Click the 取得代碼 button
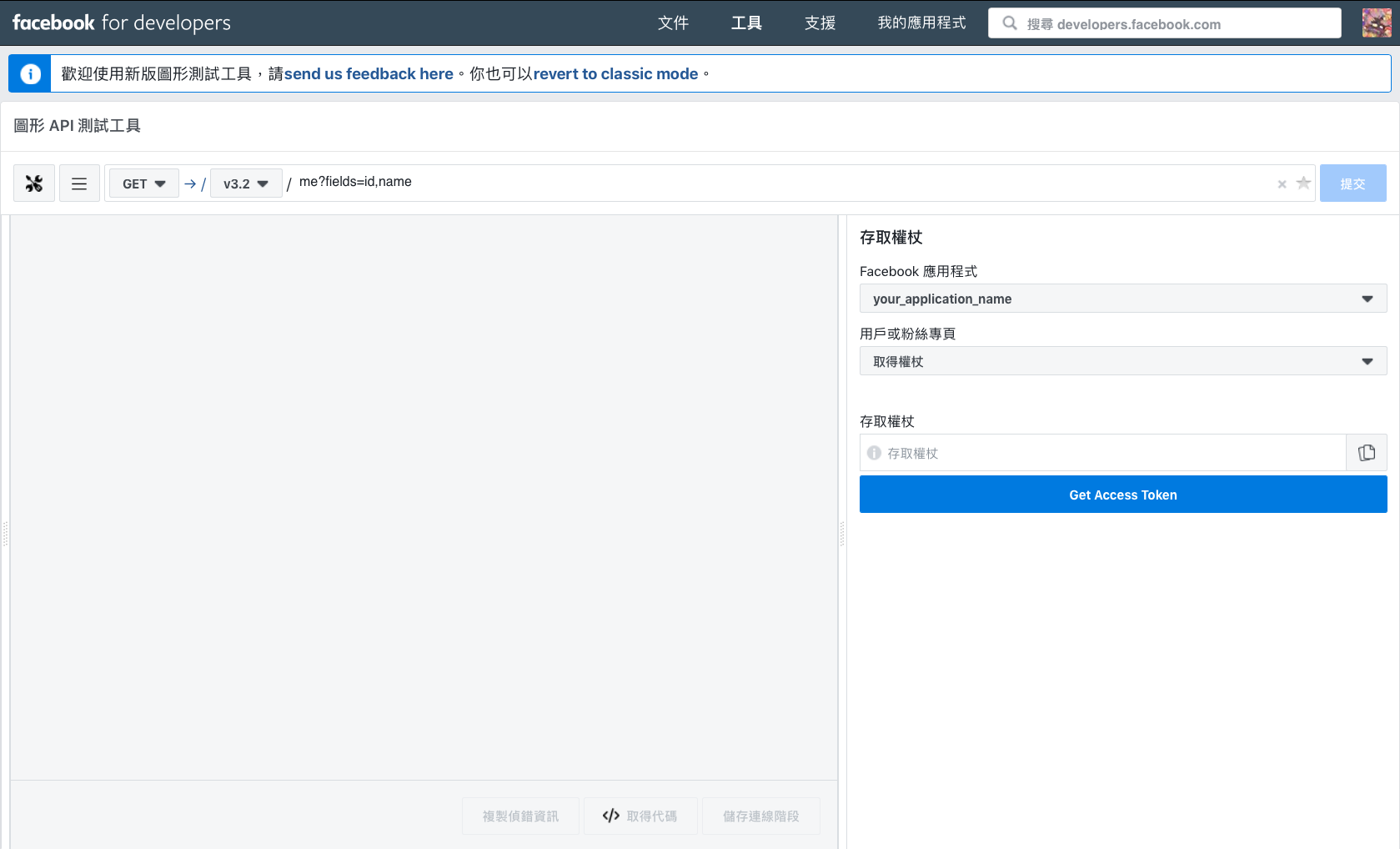Screen dimensions: 1400x849 click(640, 816)
